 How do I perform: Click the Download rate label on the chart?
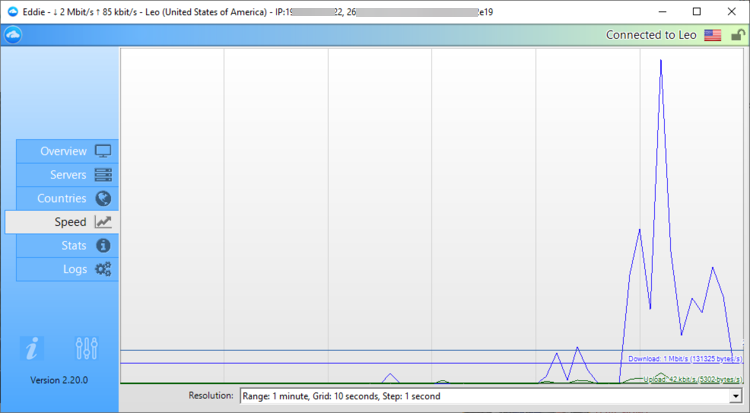click(x=684, y=358)
